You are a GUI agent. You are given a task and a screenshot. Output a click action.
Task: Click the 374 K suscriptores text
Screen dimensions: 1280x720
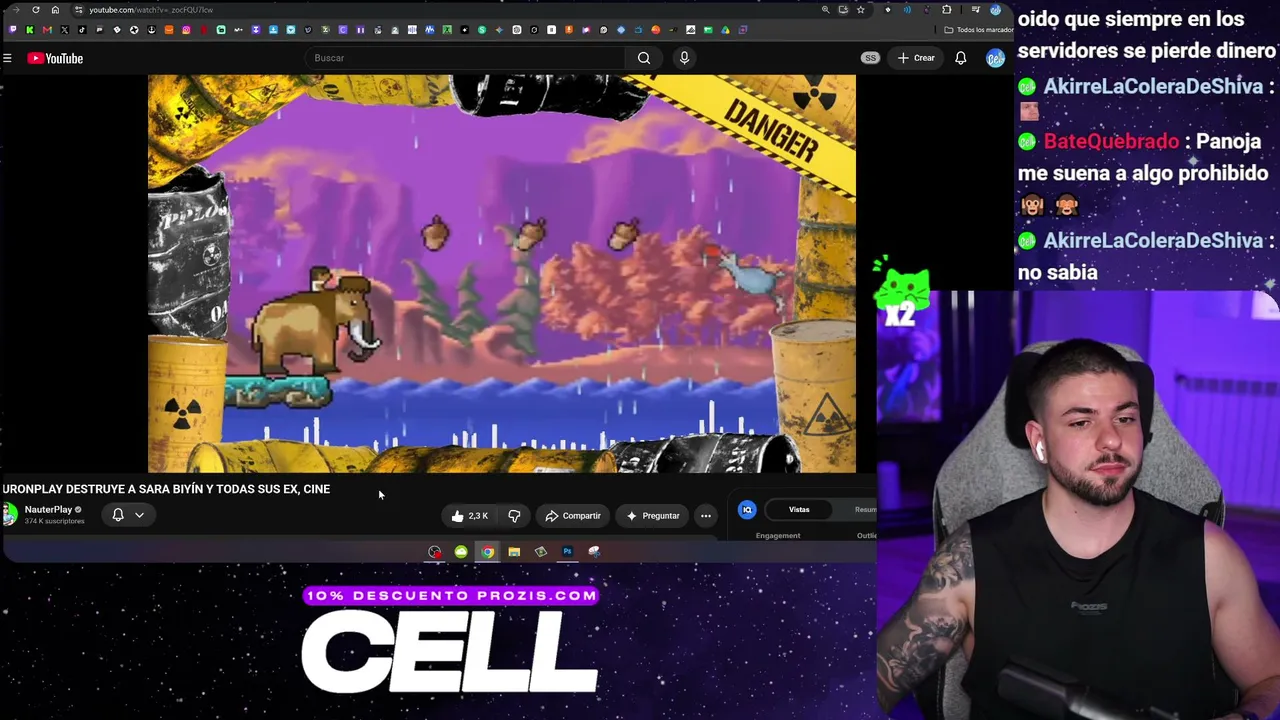click(x=54, y=521)
